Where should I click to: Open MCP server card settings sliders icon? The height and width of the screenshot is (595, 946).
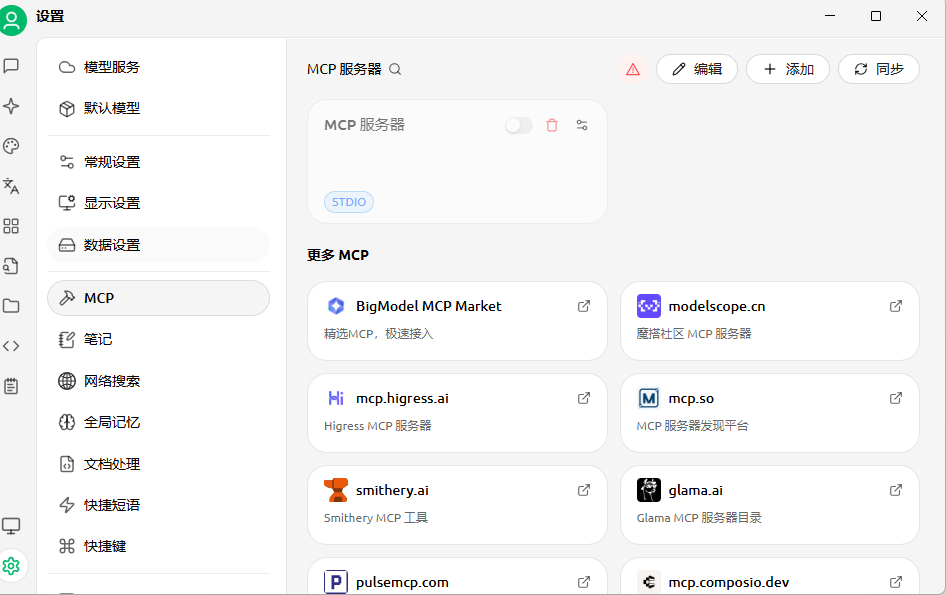(x=582, y=125)
